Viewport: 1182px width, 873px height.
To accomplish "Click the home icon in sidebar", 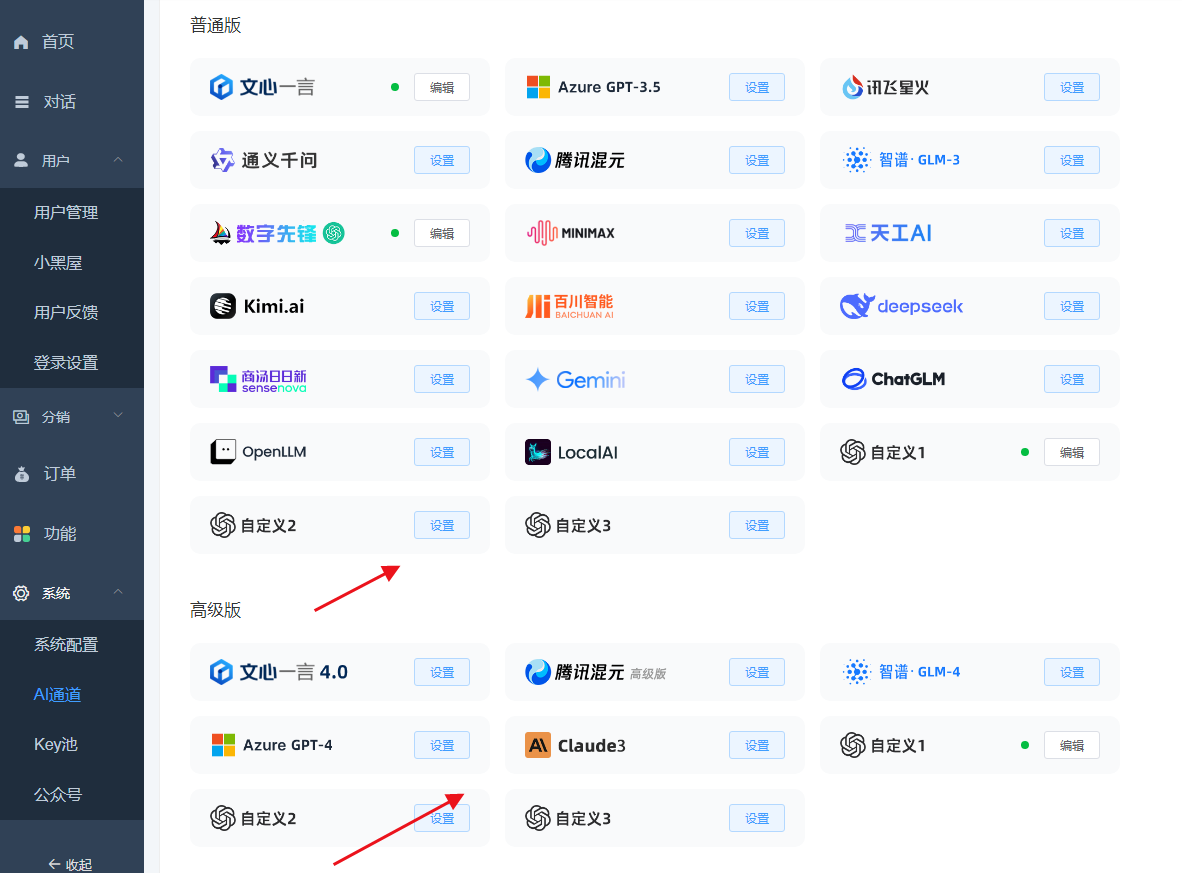I will pyautogui.click(x=21, y=42).
